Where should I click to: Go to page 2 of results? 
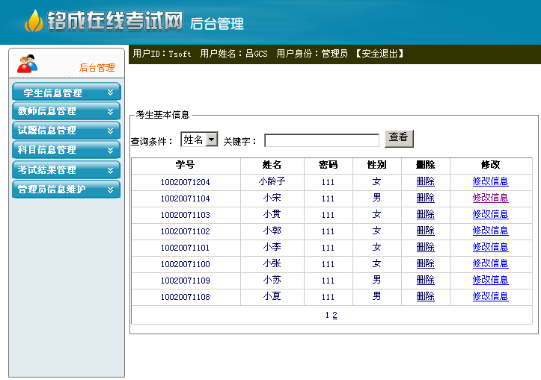tap(335, 315)
